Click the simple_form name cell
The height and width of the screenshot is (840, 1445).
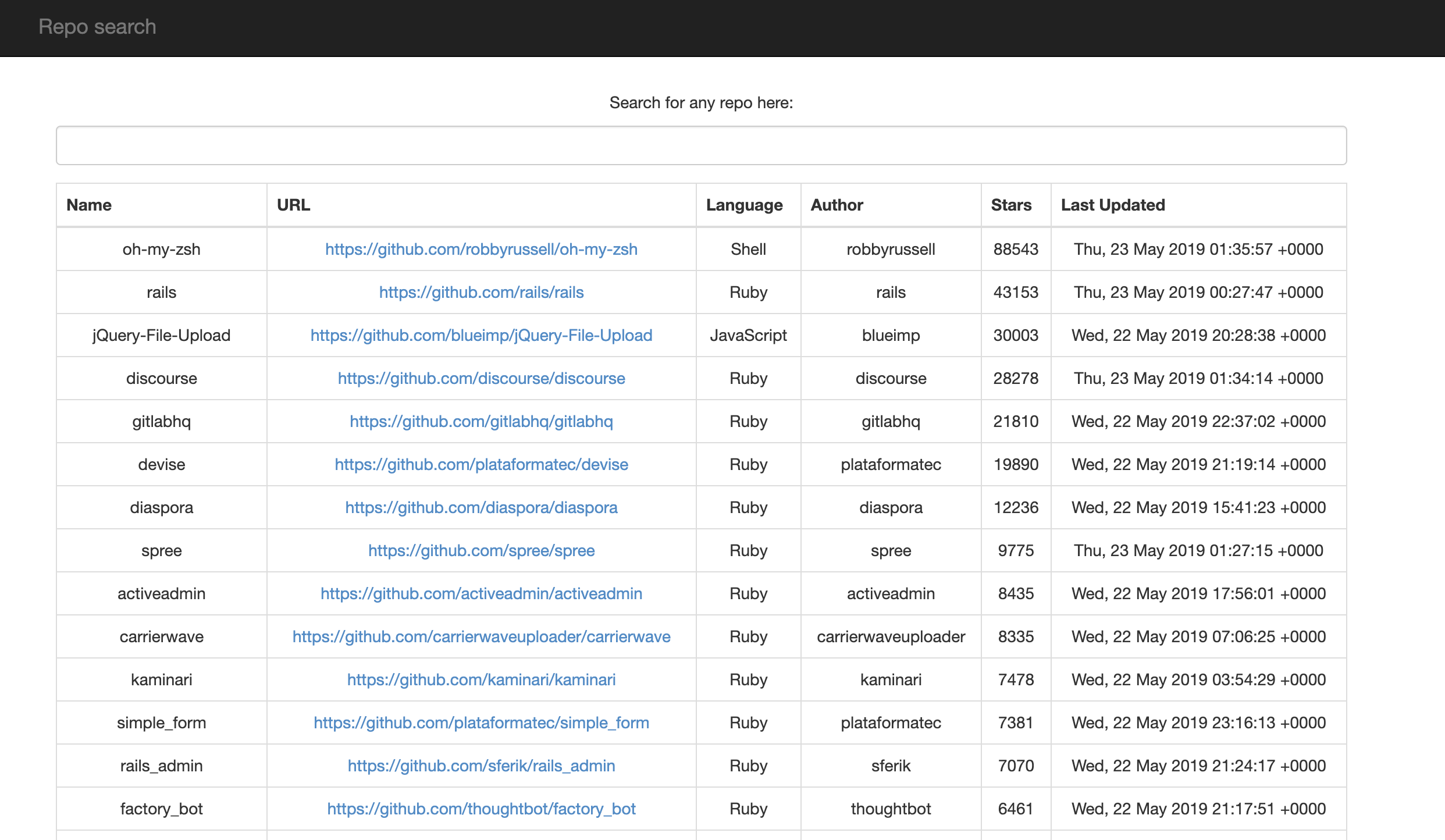(x=161, y=722)
